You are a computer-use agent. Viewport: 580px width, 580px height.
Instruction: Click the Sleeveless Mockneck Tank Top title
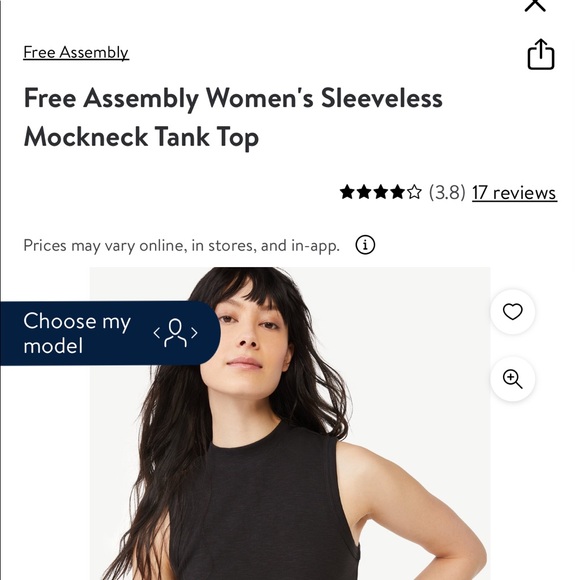[x=233, y=118]
